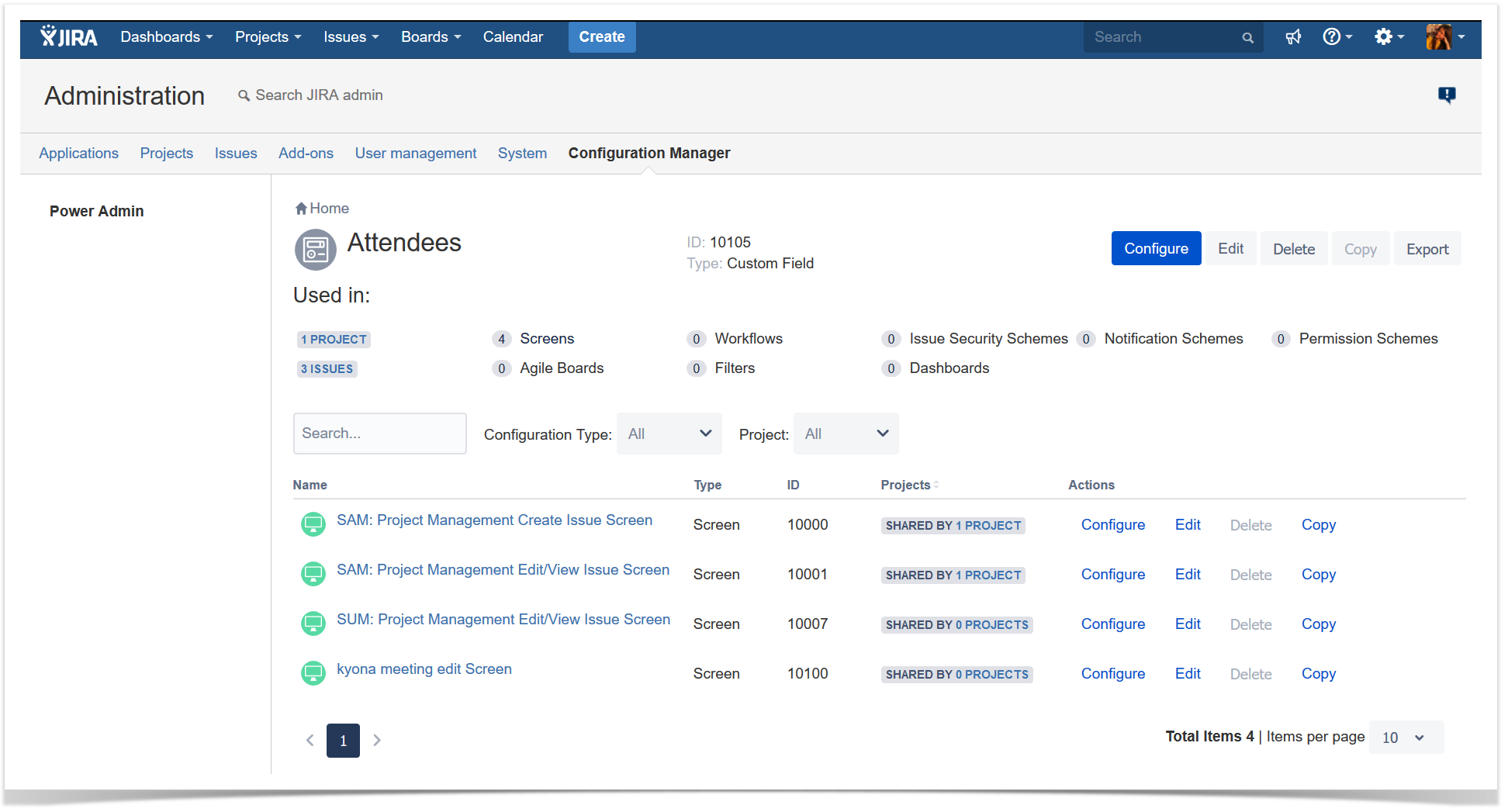
Task: Open the Dashboards dropdown menu
Action: (x=167, y=36)
